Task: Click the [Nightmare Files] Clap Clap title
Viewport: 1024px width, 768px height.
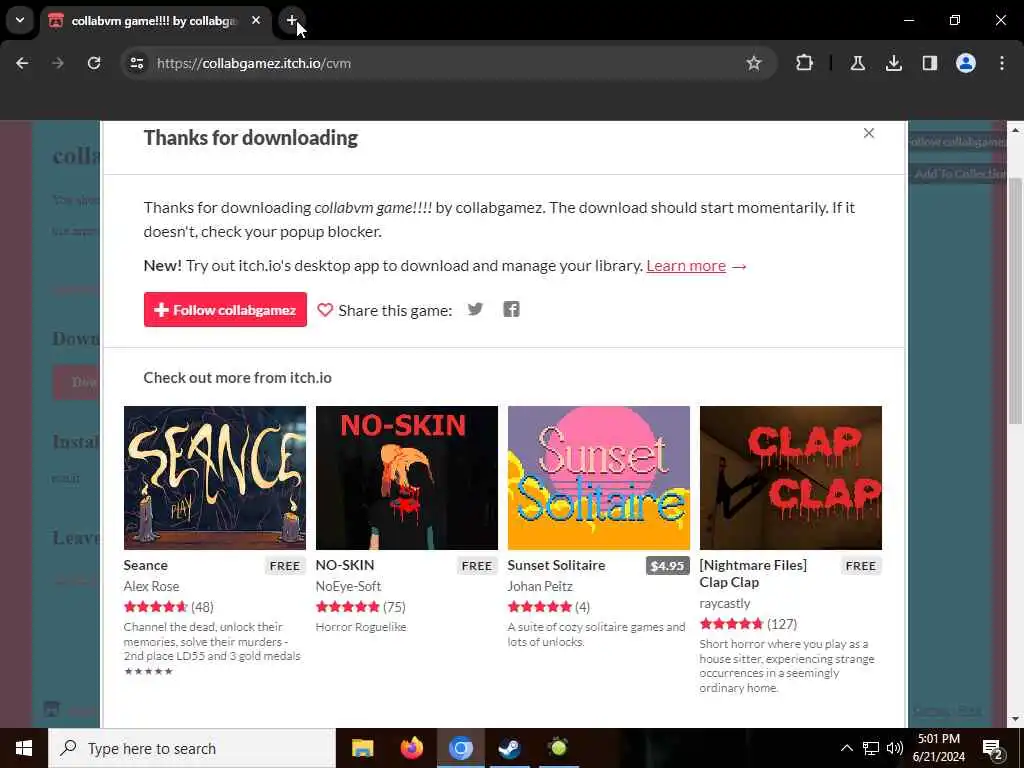Action: click(x=753, y=573)
